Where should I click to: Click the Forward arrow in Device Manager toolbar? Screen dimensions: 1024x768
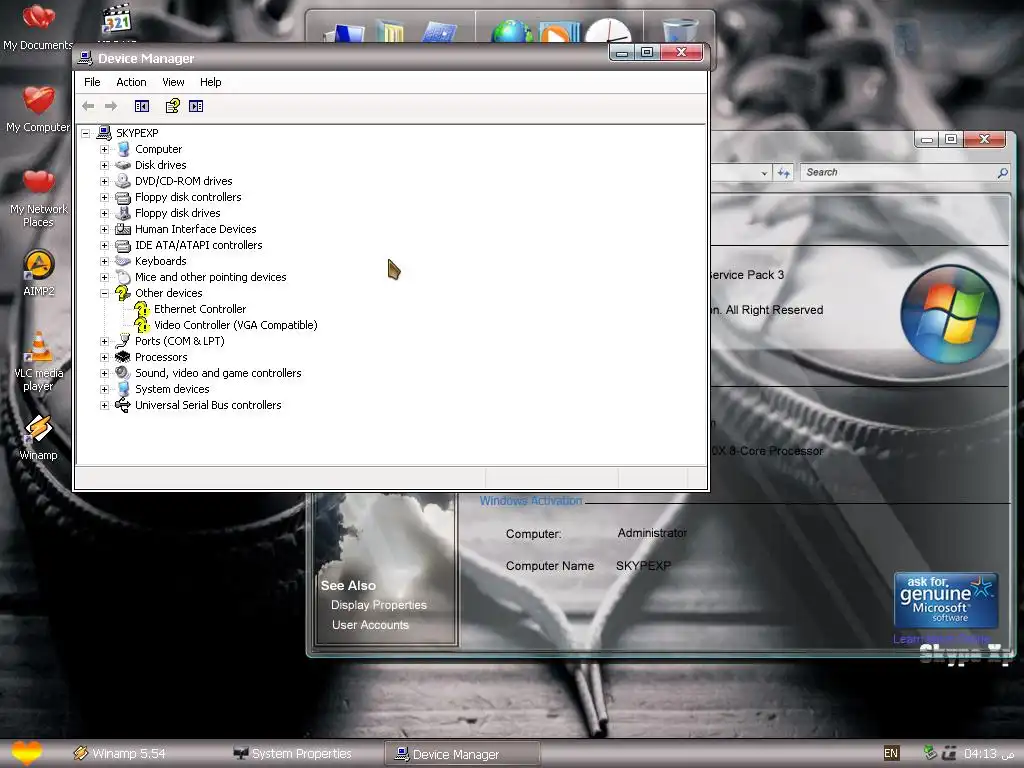tap(111, 106)
